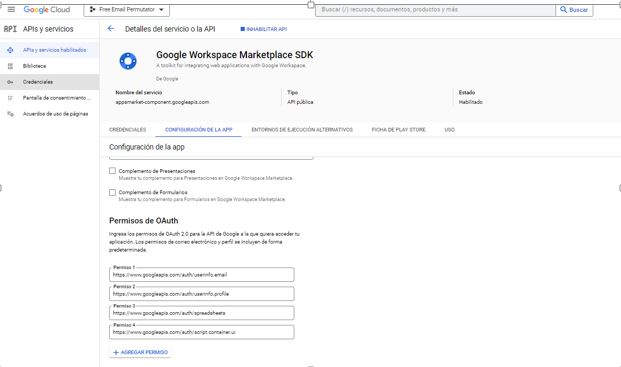Click the Permiso 2 userinfo.profile field
Image resolution: width=621 pixels, height=367 pixels.
202,294
